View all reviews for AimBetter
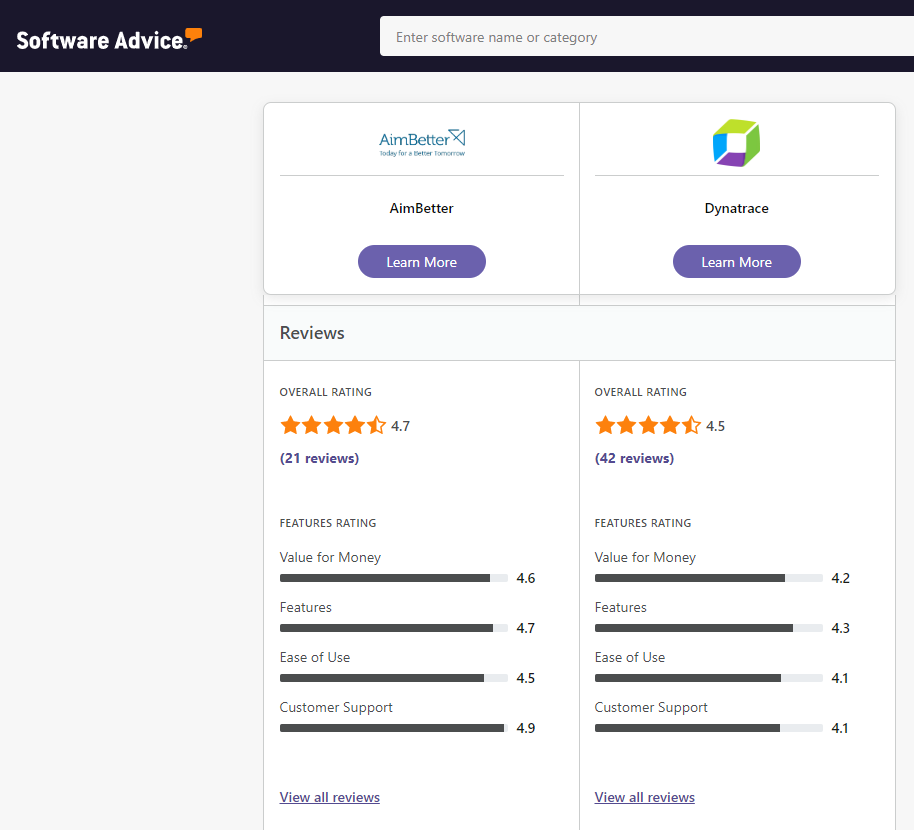This screenshot has width=914, height=830. coord(329,797)
